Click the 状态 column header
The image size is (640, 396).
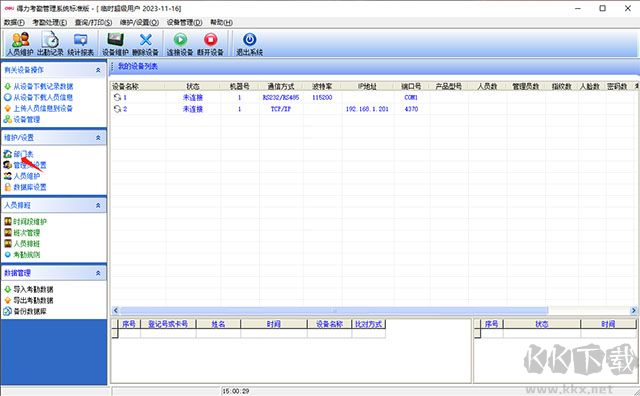(193, 86)
